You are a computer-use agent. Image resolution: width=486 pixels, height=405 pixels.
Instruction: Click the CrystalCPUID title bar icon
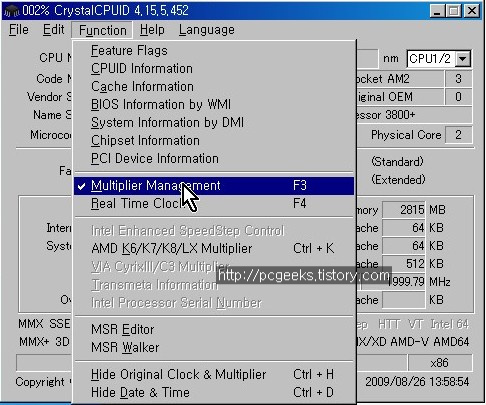click(x=12, y=11)
